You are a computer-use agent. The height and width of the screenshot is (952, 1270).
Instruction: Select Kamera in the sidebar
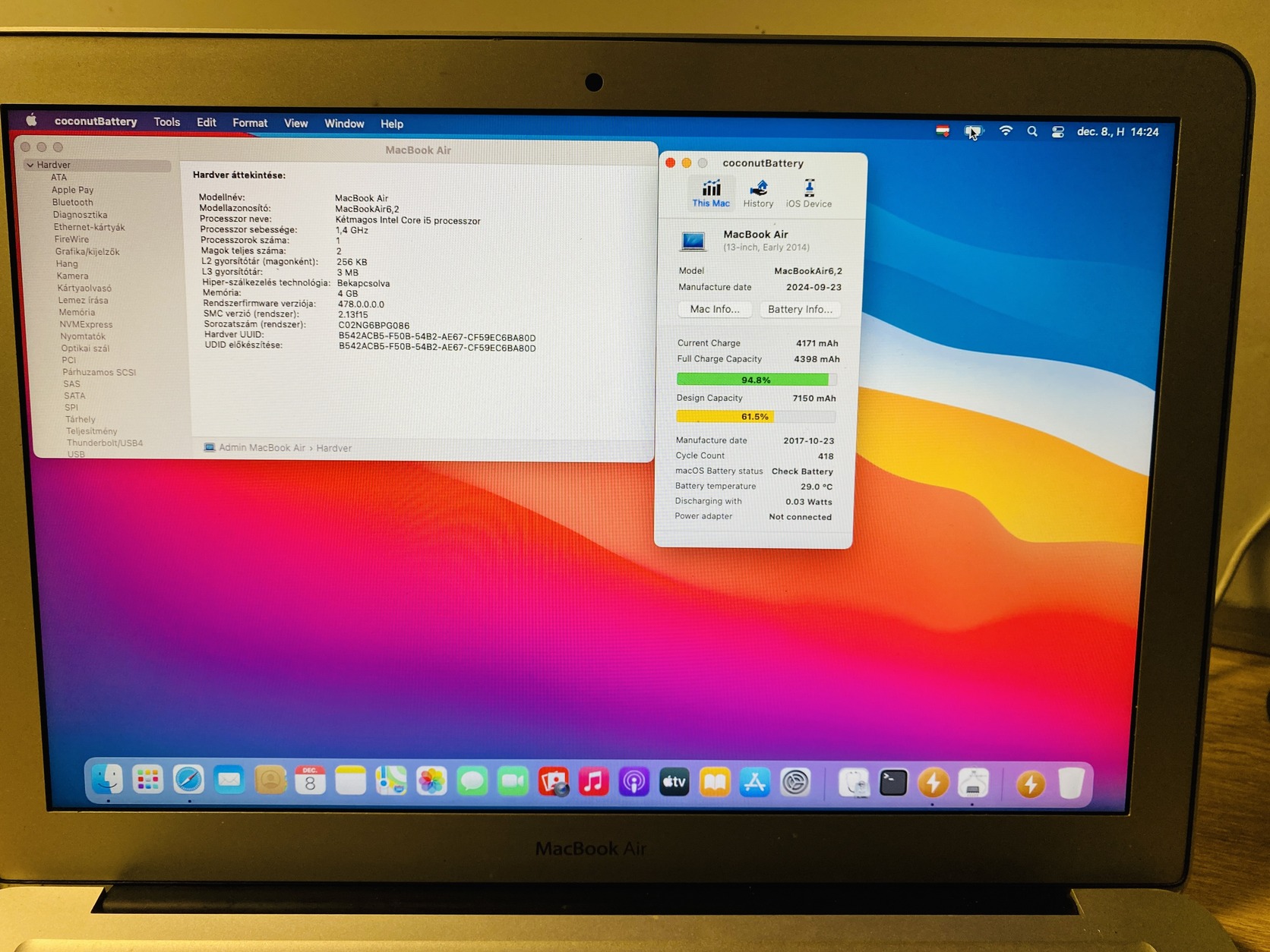(x=72, y=276)
